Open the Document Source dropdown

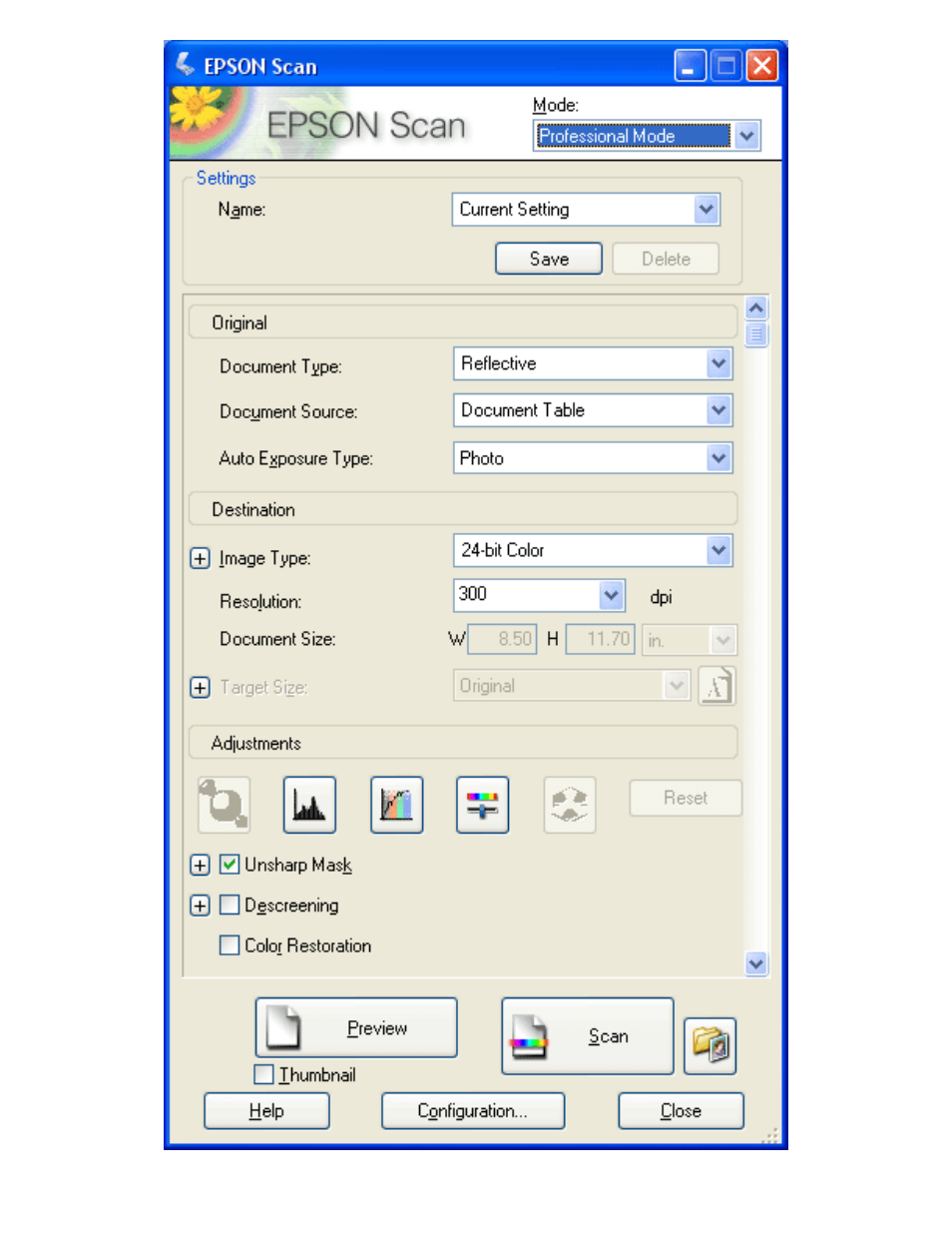click(x=593, y=410)
